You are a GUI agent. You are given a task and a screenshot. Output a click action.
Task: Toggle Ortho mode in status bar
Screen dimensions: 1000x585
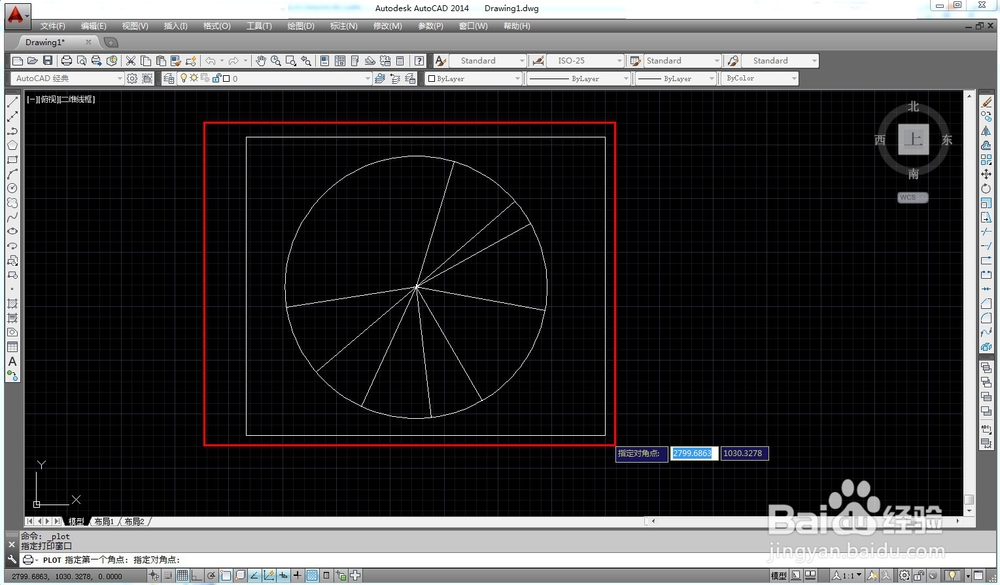coord(197,575)
